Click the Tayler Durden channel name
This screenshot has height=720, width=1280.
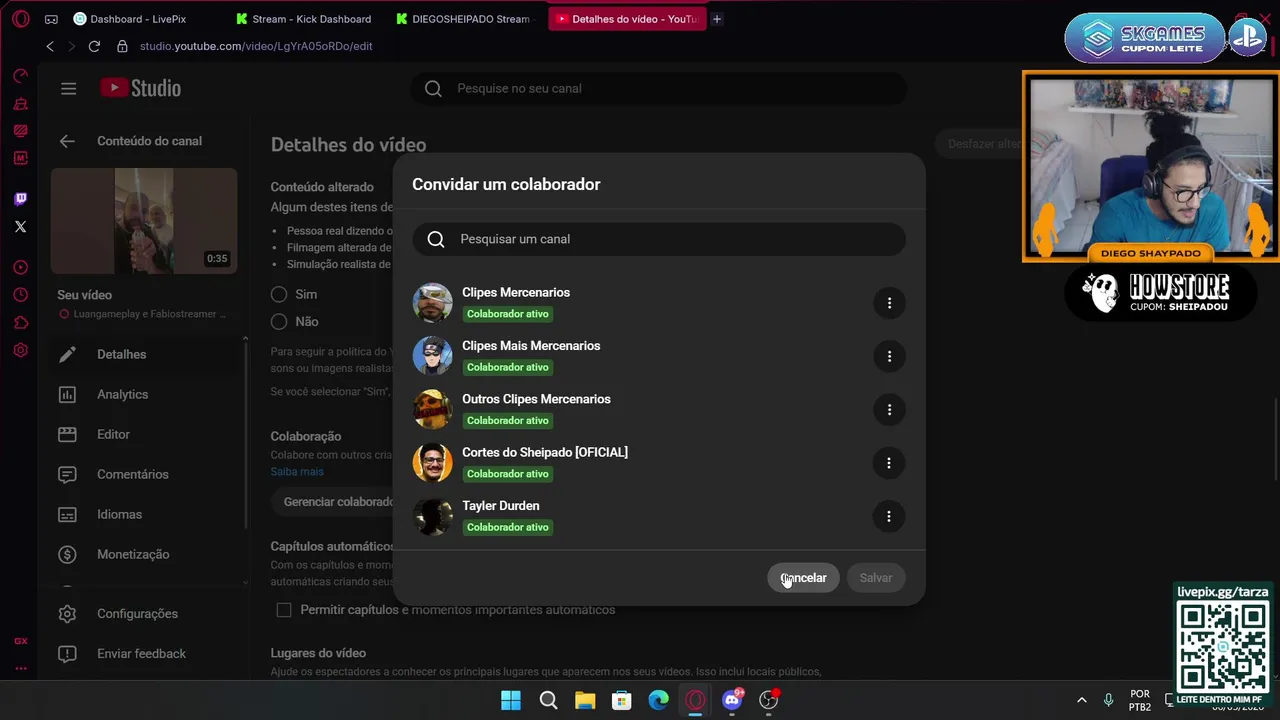(x=500, y=506)
